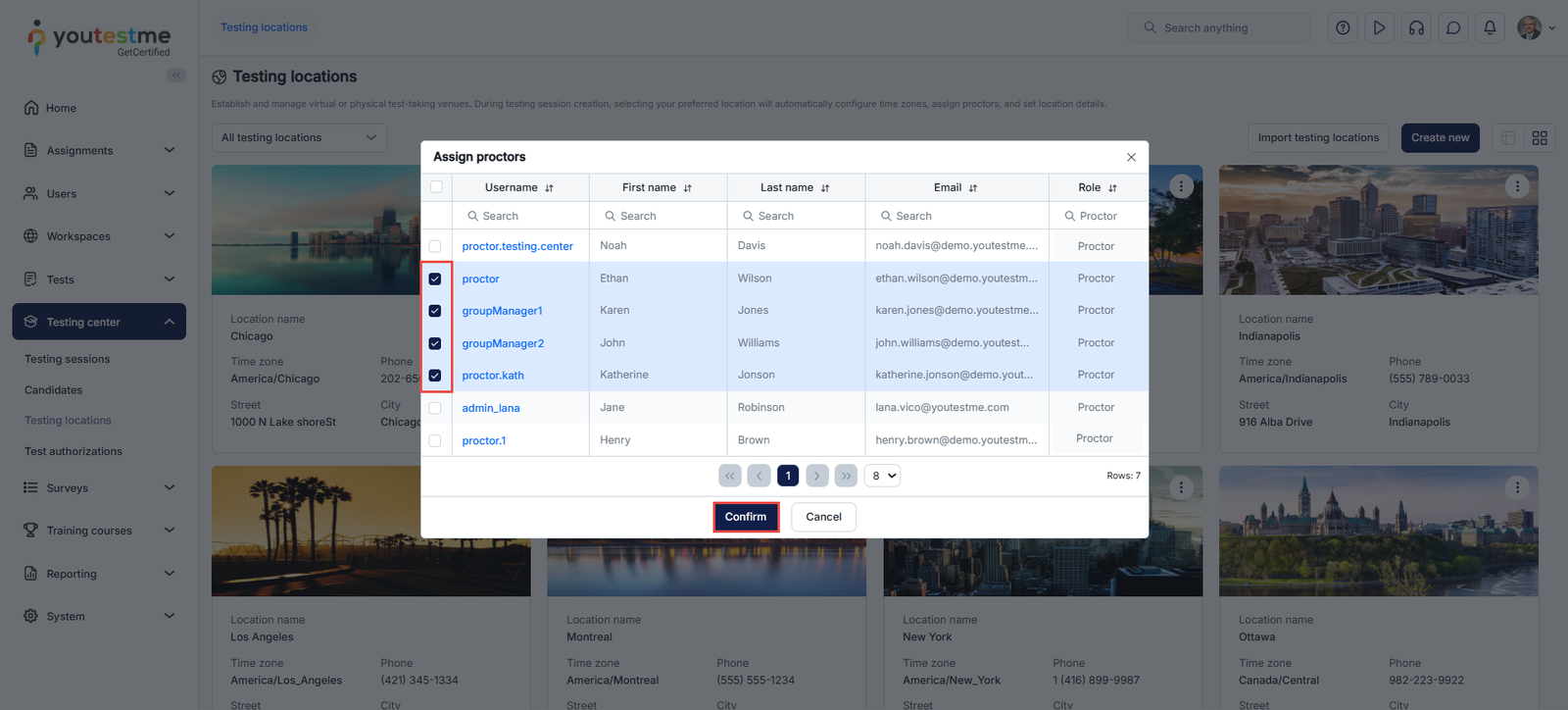
Task: Open the rows-per-page dropdown showing 8
Action: coord(882,476)
